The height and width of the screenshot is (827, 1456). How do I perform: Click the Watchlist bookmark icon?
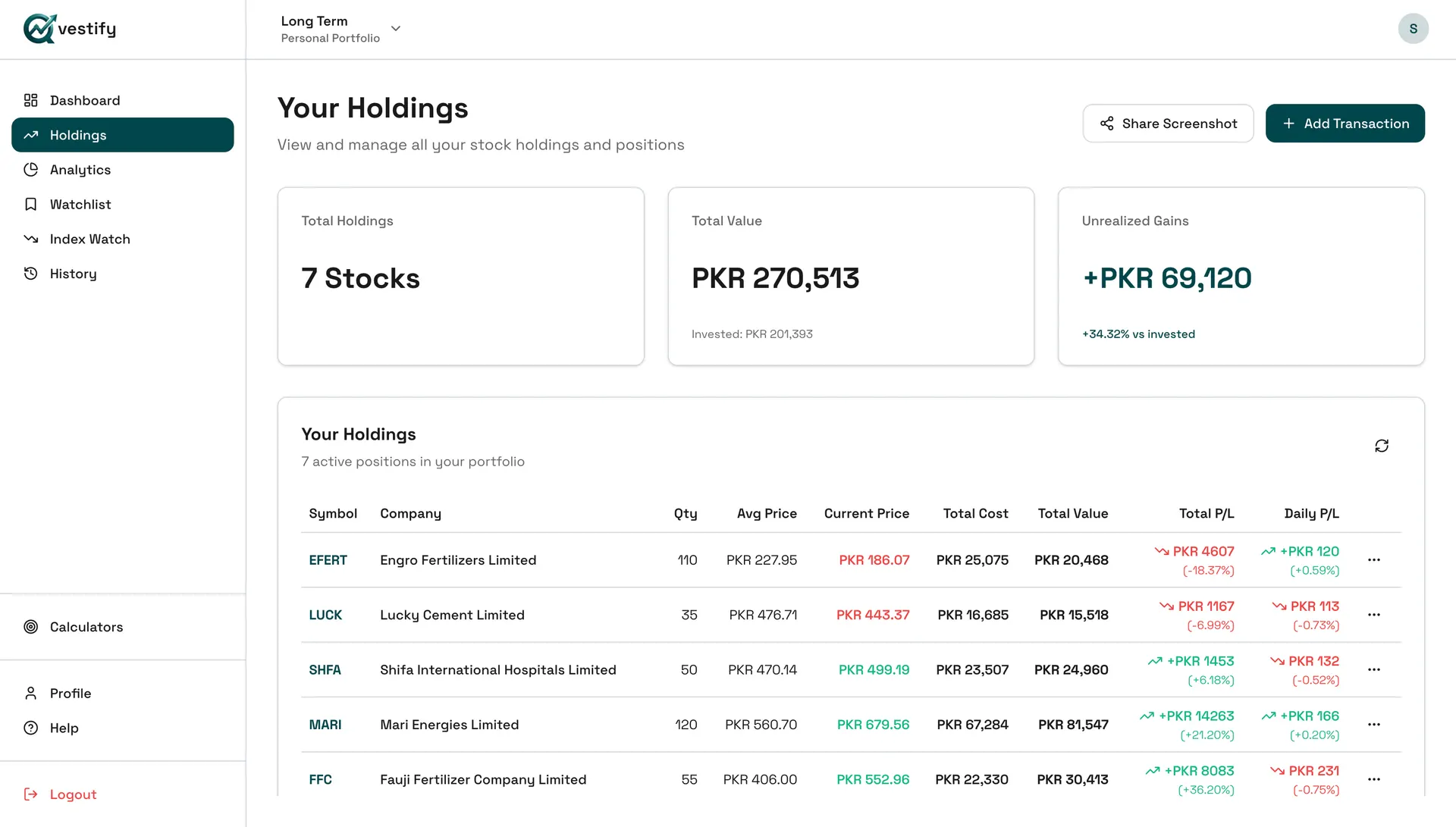pos(31,205)
